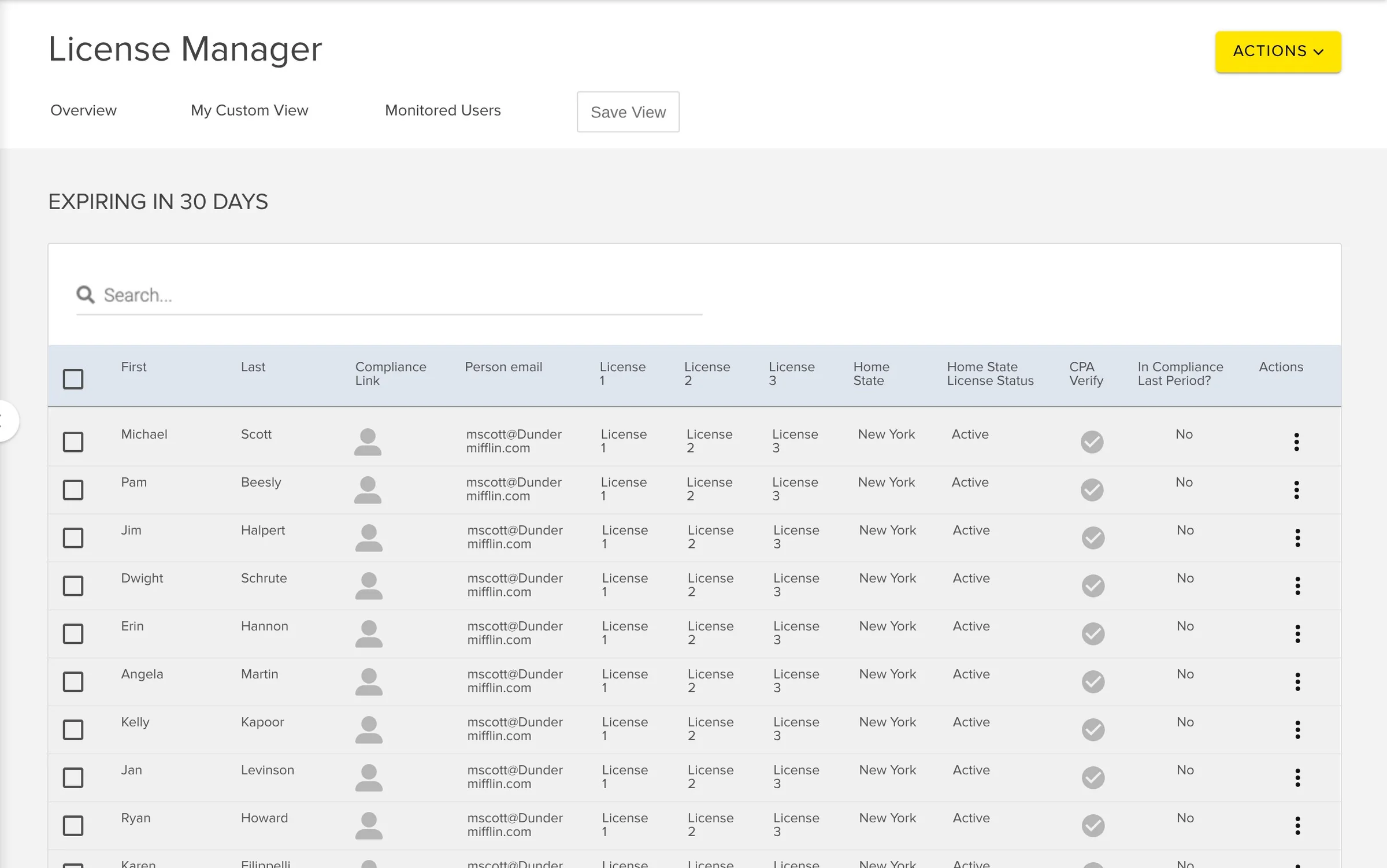Sort by In Compliance Last Period header
This screenshot has width=1387, height=868.
[x=1180, y=374]
